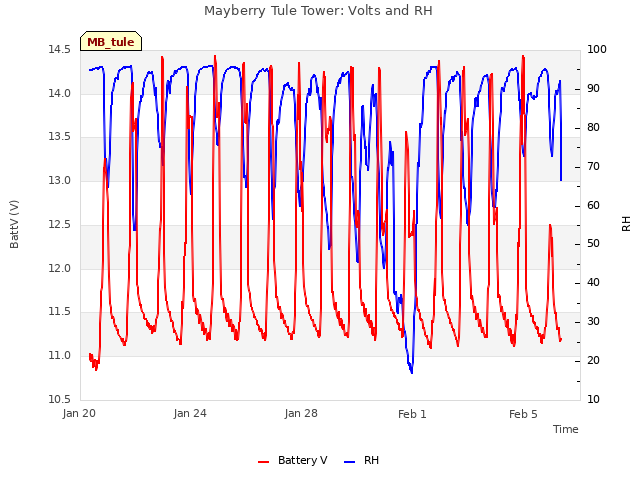Click the Feb 1 x-axis tick label
640x480 pixels.
click(412, 414)
